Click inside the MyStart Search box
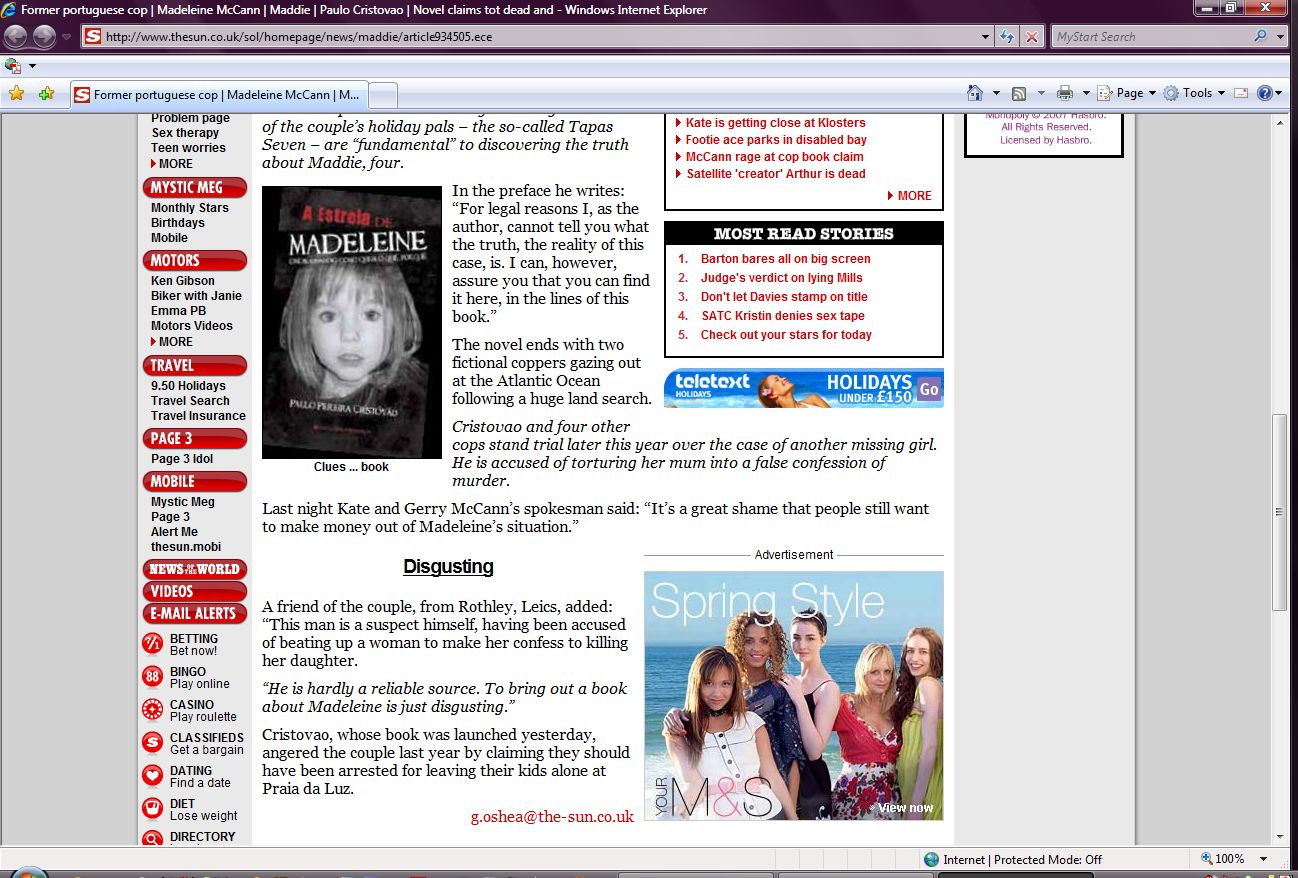 [1150, 37]
